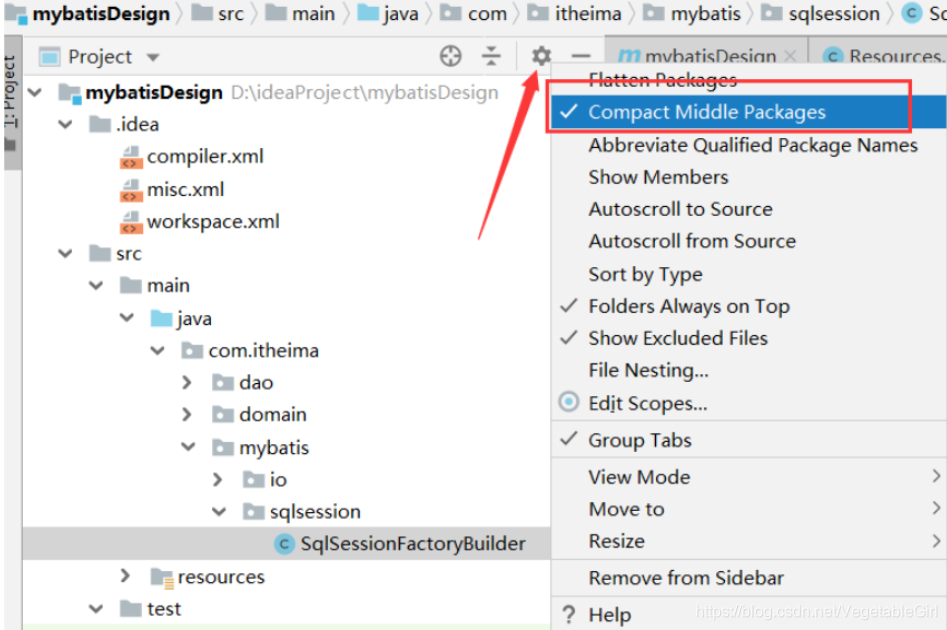Hide the Project panel with minus icon

(581, 56)
